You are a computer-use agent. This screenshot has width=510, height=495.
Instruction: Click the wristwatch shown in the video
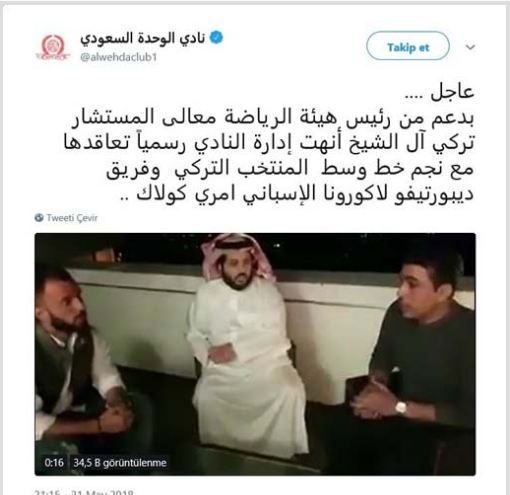coord(401,407)
